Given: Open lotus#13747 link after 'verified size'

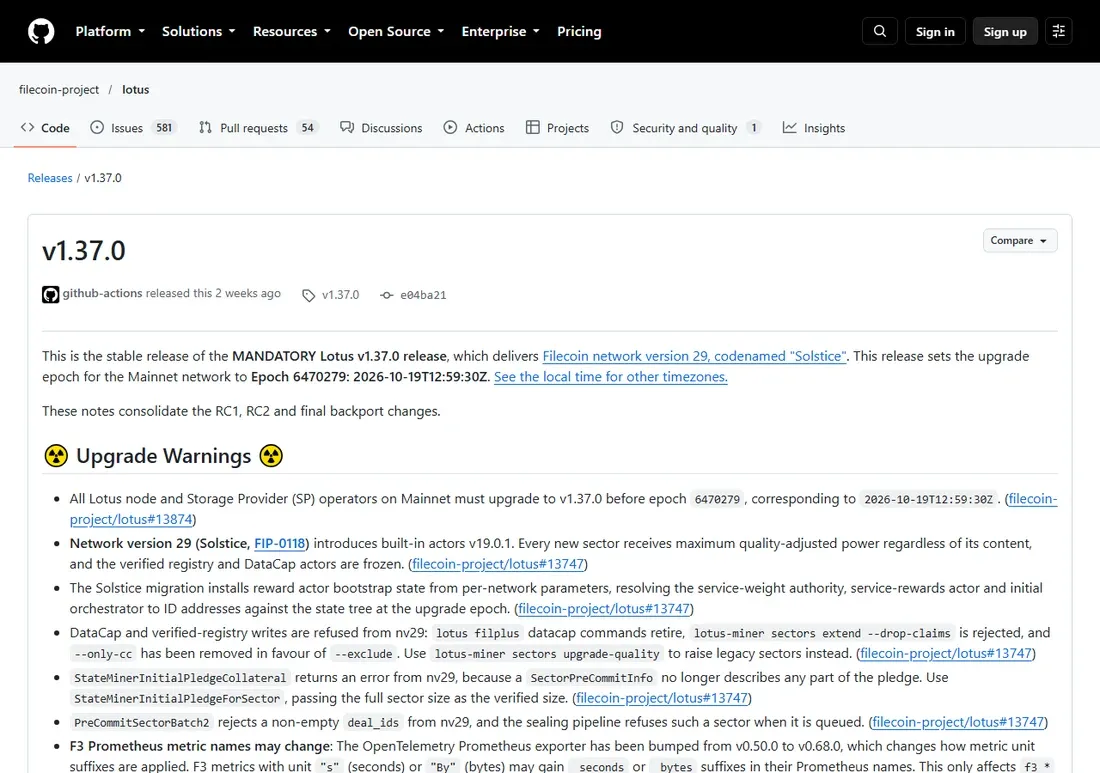Looking at the screenshot, I should [662, 698].
